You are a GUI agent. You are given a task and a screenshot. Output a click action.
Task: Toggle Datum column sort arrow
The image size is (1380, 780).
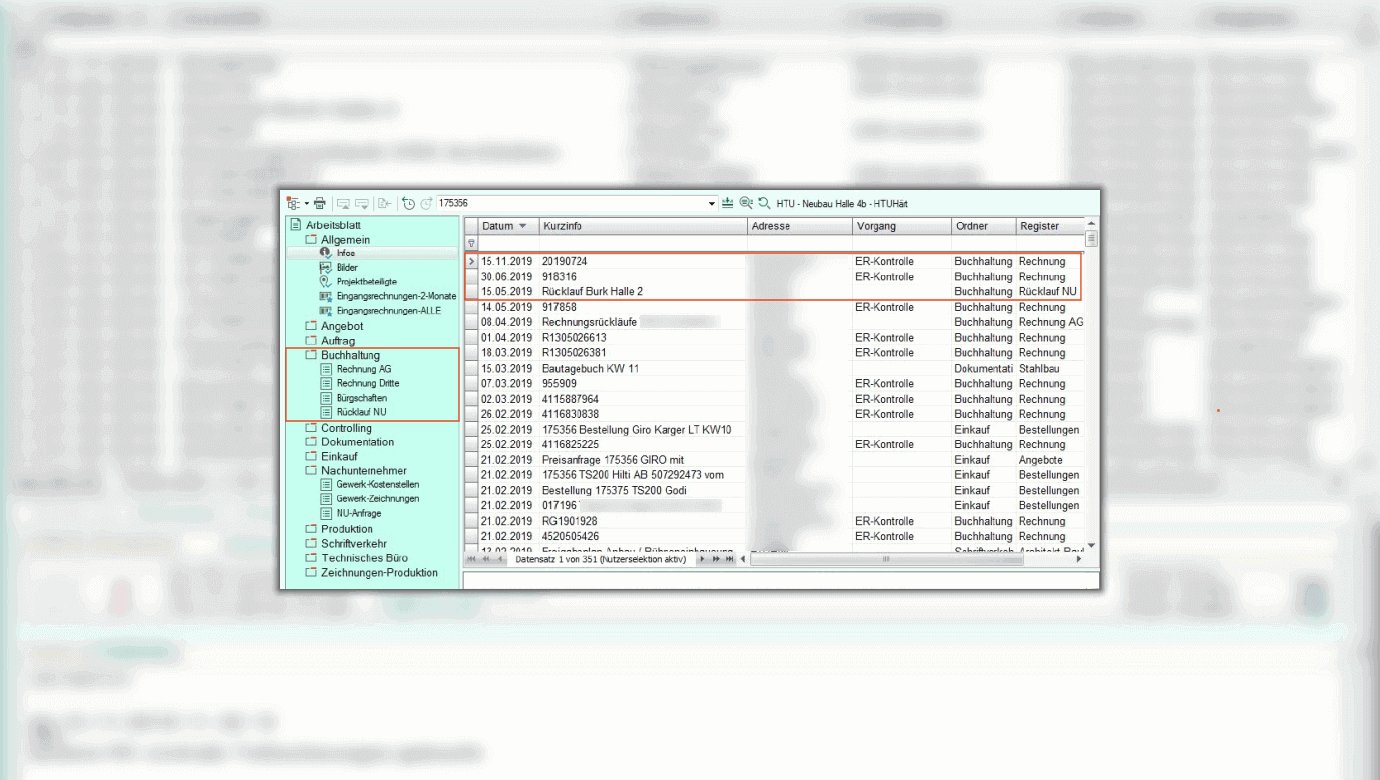click(522, 226)
